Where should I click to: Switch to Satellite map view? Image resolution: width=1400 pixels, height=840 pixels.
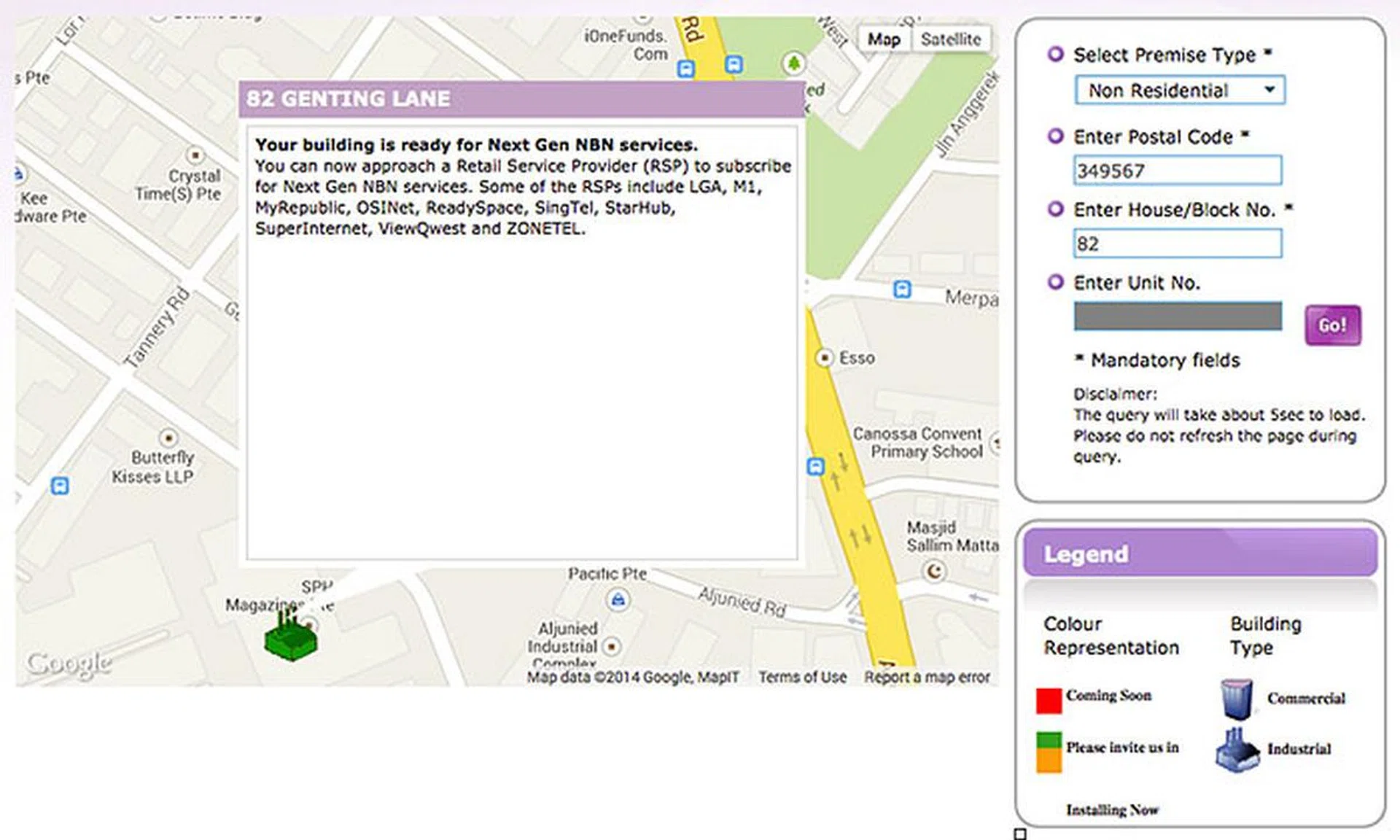coord(950,39)
